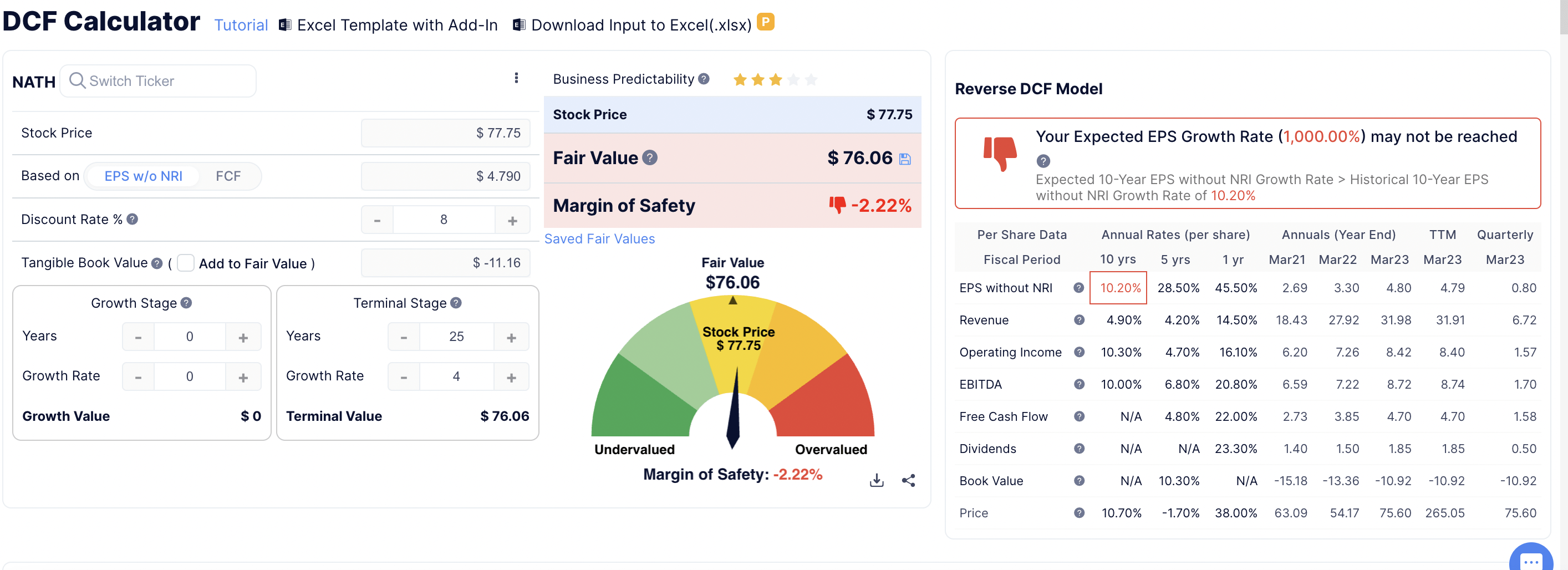
Task: Open the three-dot options menu near ticker
Action: pos(516,78)
